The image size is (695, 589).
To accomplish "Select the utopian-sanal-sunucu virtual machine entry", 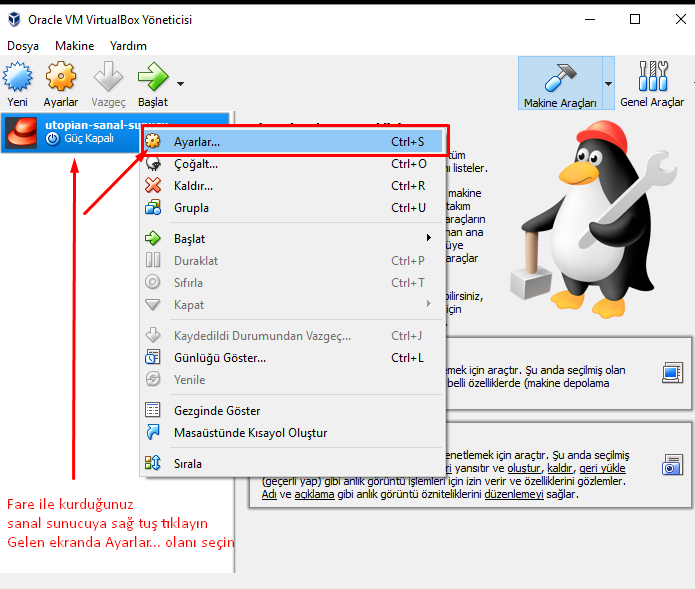I will [x=71, y=132].
